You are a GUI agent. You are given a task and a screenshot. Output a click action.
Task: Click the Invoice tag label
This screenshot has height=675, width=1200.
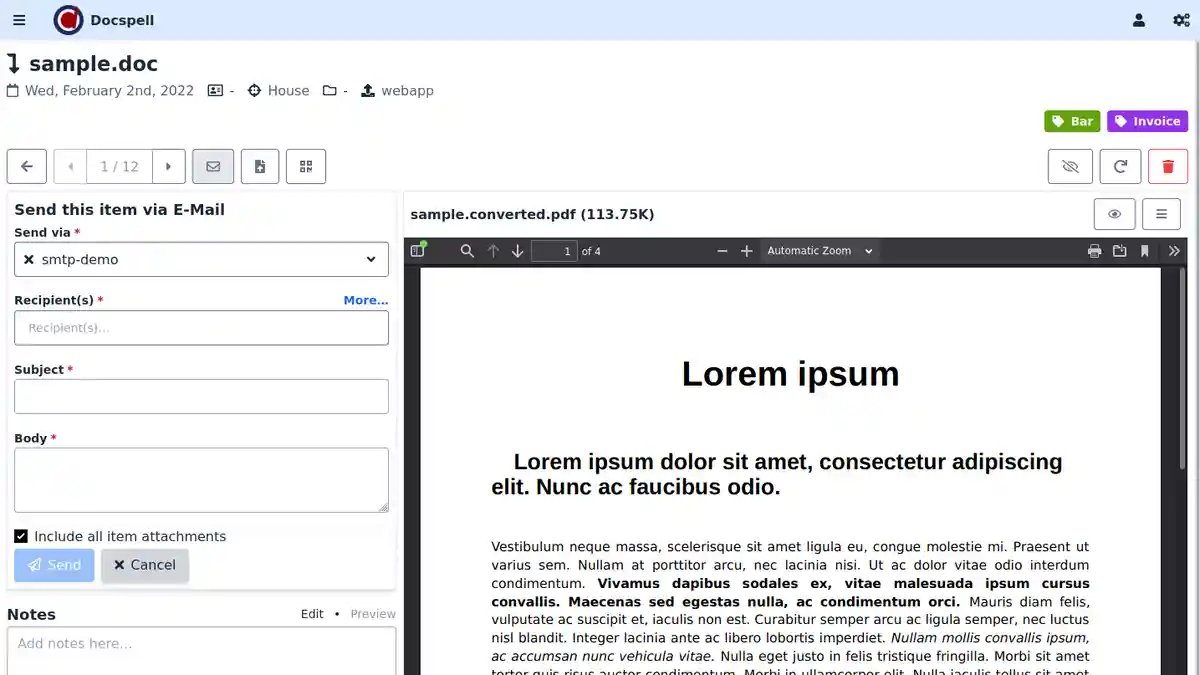[1147, 121]
